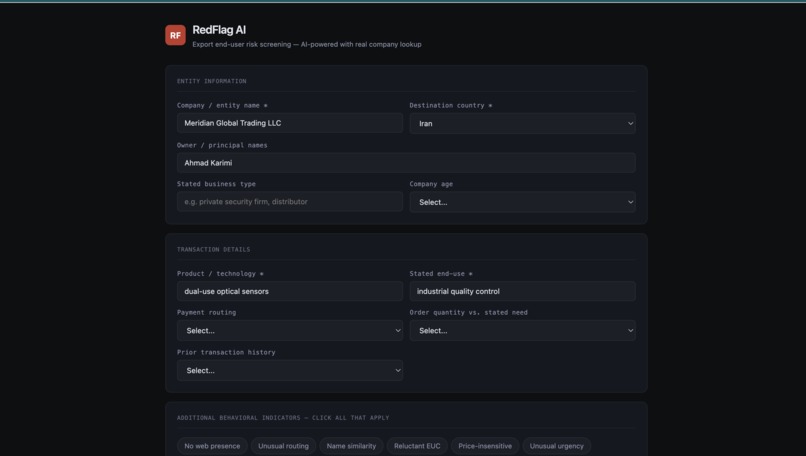Click the RedFlag AI title text
The image size is (806, 456).
point(219,30)
